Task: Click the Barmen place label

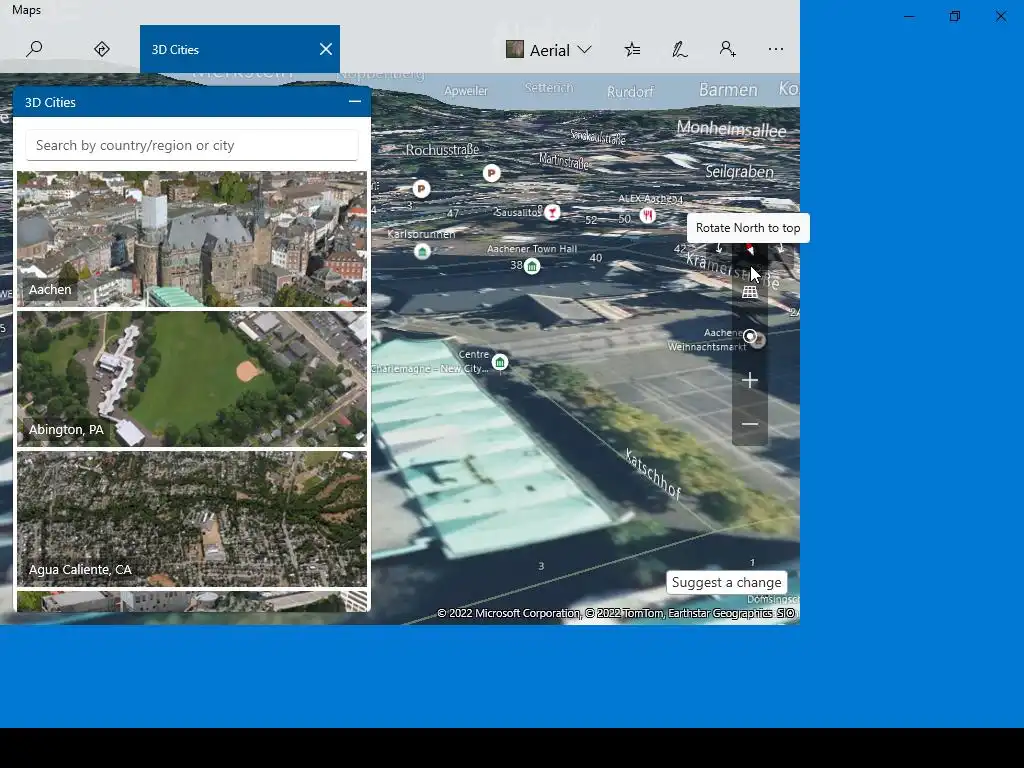Action: [728, 89]
